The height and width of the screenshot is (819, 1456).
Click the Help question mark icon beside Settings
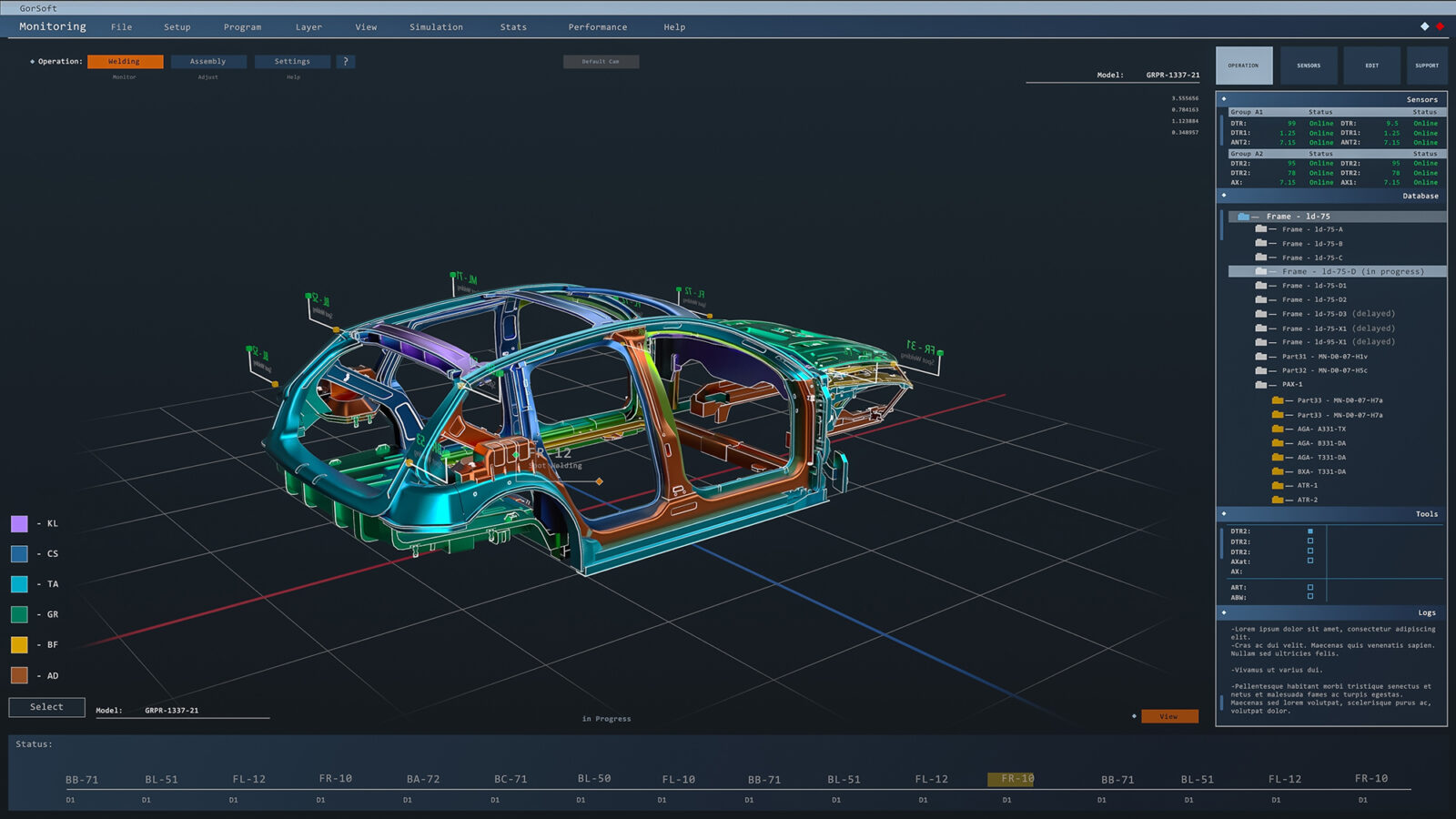pyautogui.click(x=345, y=61)
